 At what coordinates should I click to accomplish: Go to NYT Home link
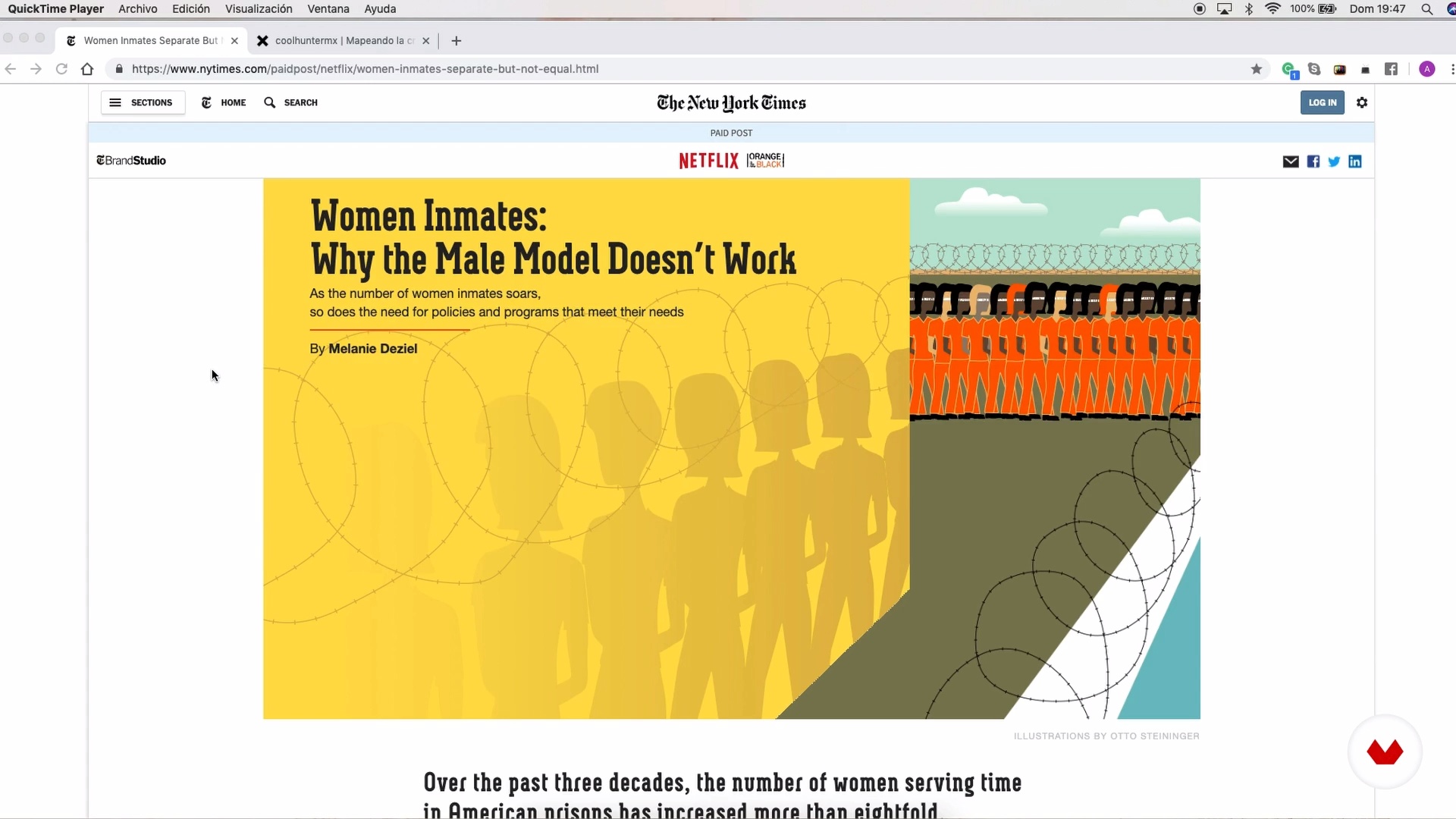[x=224, y=102]
